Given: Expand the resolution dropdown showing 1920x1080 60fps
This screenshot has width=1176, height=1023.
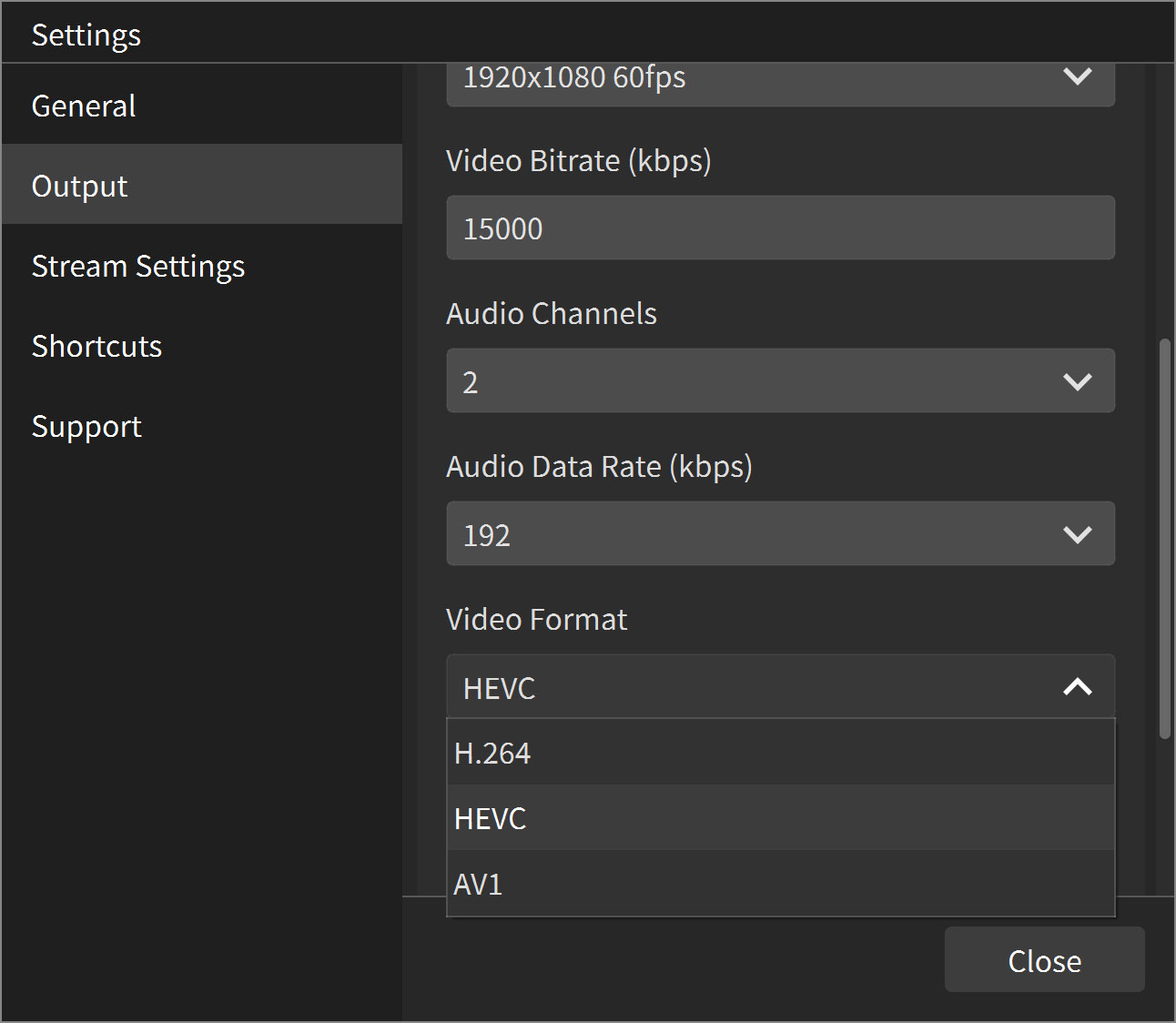Looking at the screenshot, I should coord(780,82).
